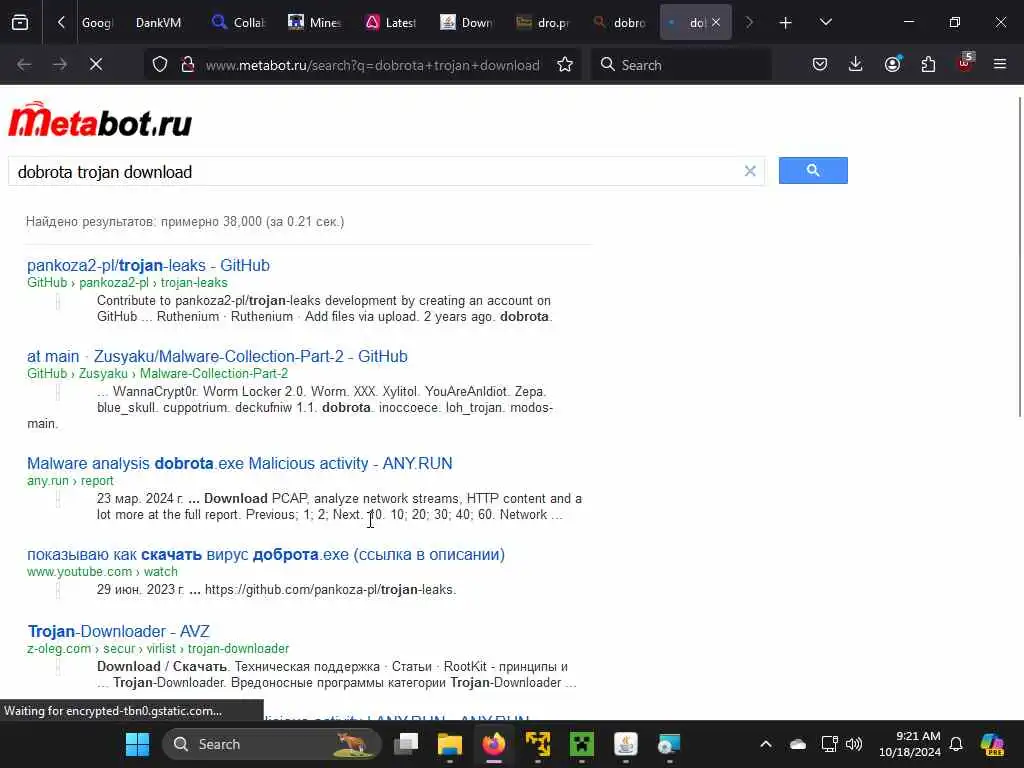Switch to the dro.pr tab
Screen dimensions: 1024x768
click(543, 23)
